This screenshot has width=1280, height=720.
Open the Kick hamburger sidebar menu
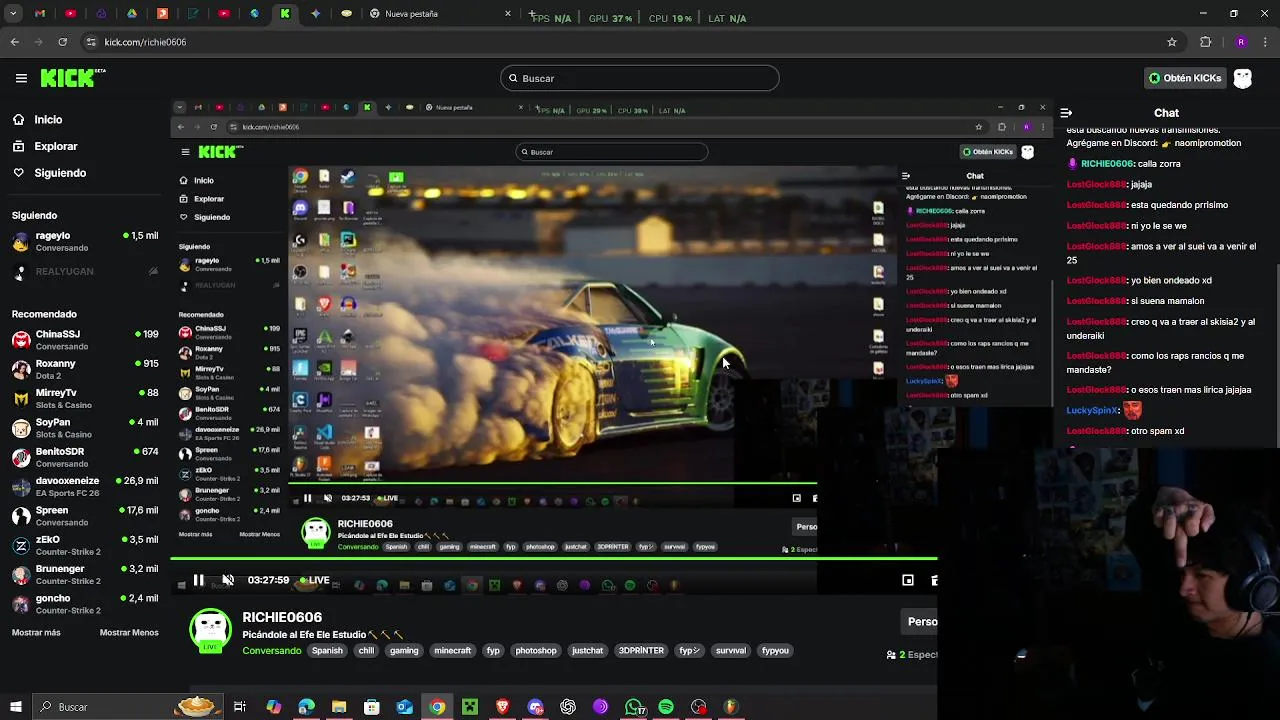click(21, 78)
